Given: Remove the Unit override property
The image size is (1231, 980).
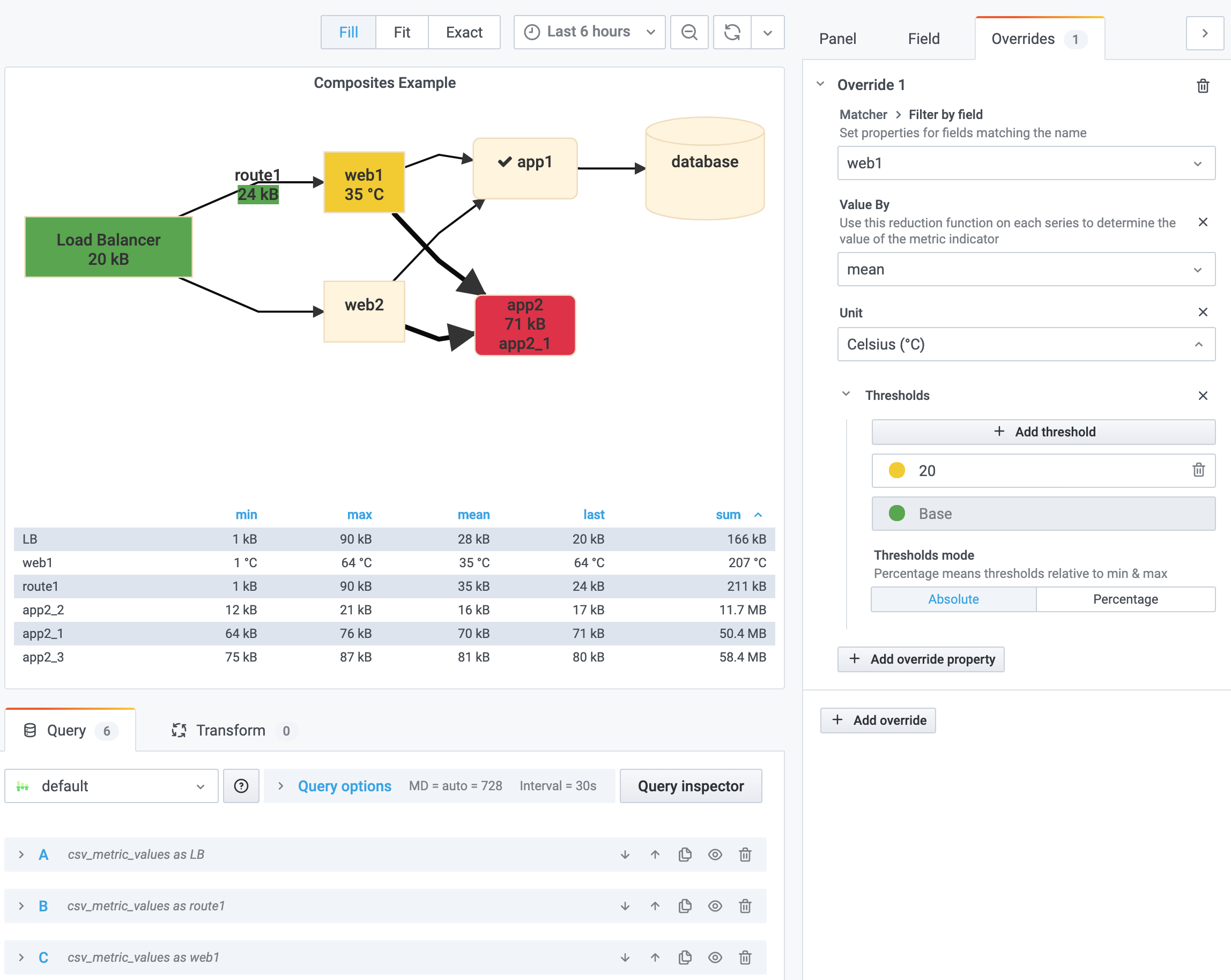Looking at the screenshot, I should pos(1203,312).
